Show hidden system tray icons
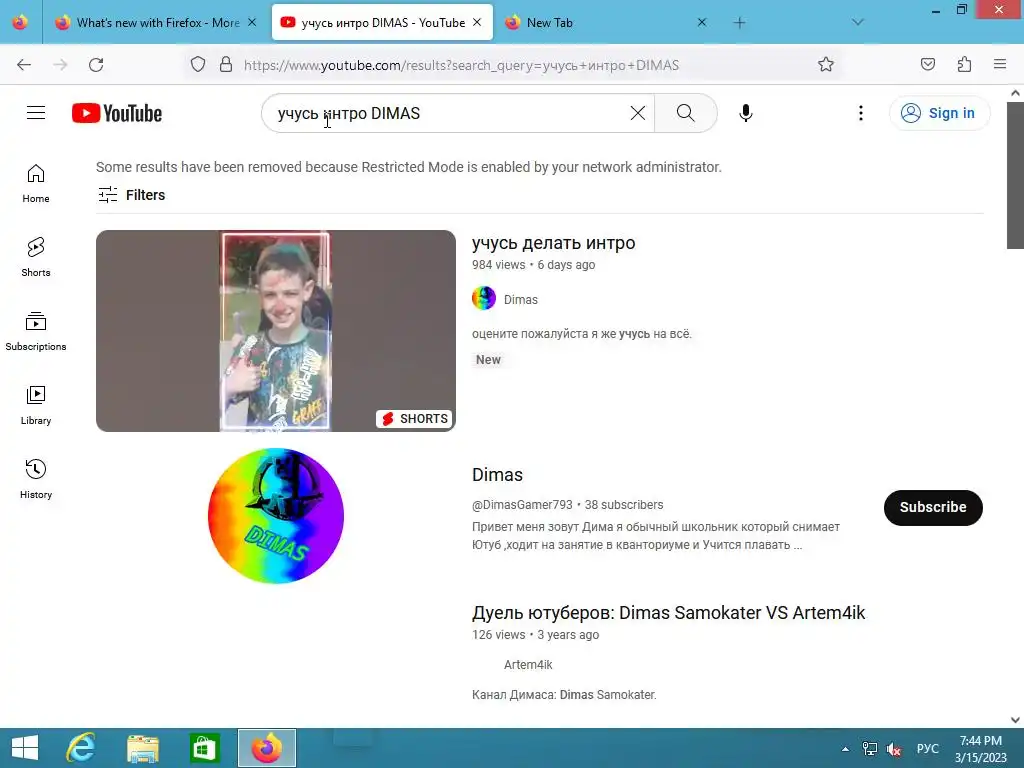 tap(845, 749)
